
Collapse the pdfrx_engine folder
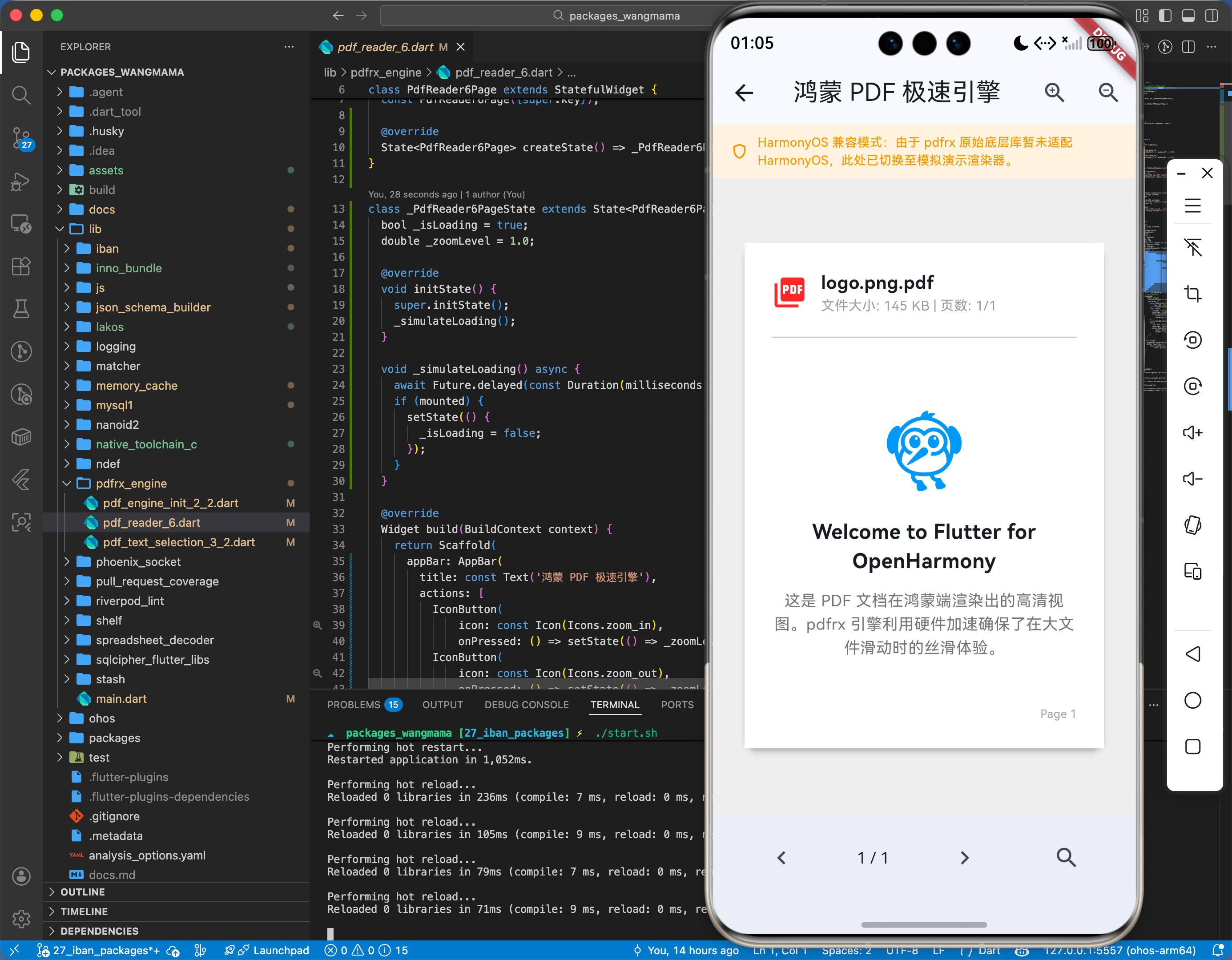pyautogui.click(x=131, y=483)
